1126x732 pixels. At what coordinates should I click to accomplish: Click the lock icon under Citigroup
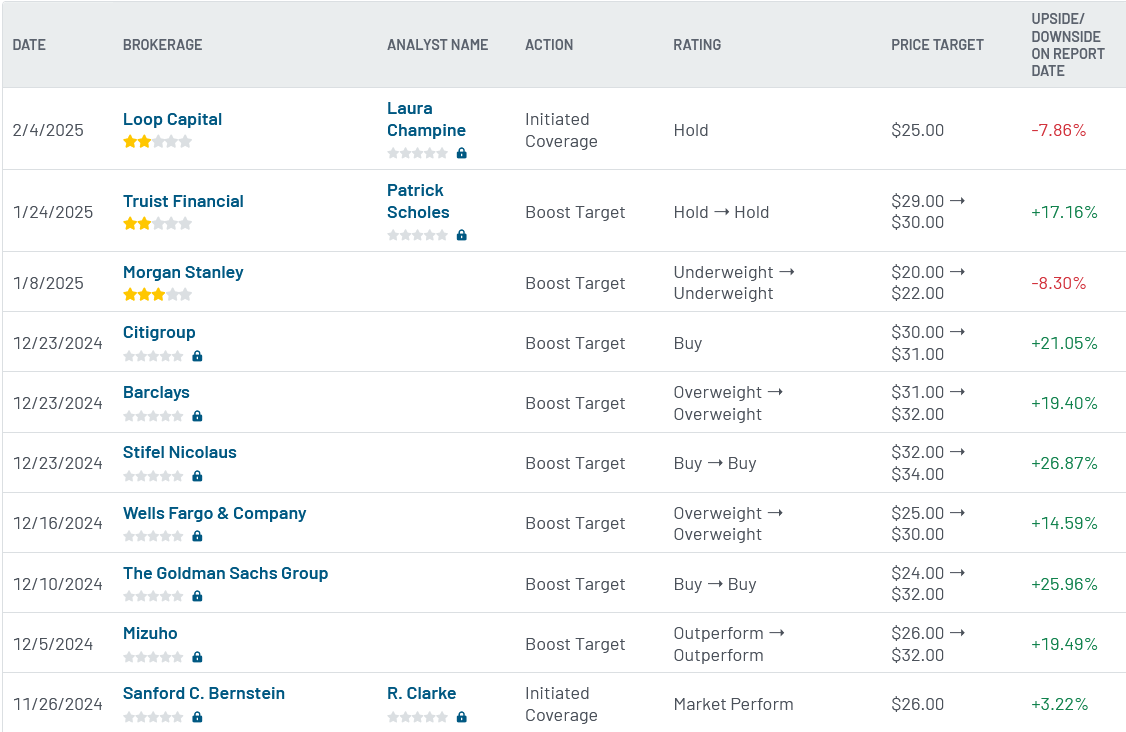[197, 356]
